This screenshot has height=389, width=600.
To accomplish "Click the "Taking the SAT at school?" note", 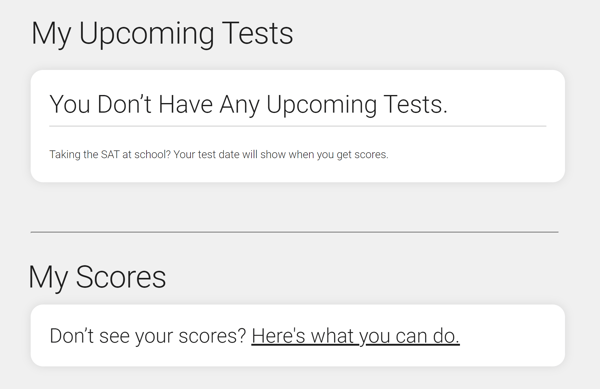I will 110,155.
